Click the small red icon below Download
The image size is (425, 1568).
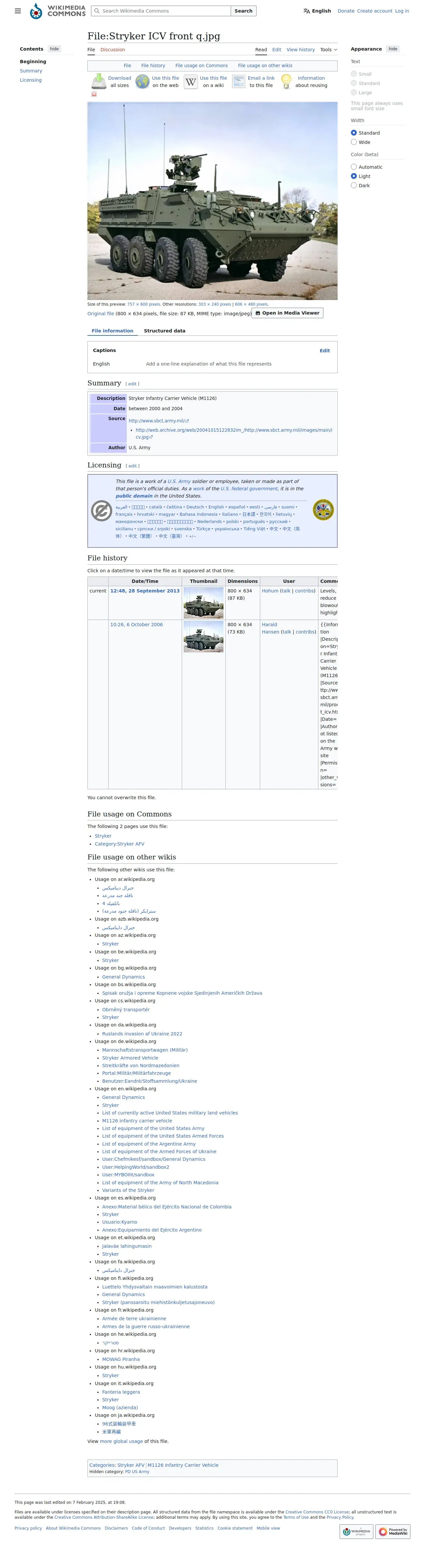(x=94, y=94)
